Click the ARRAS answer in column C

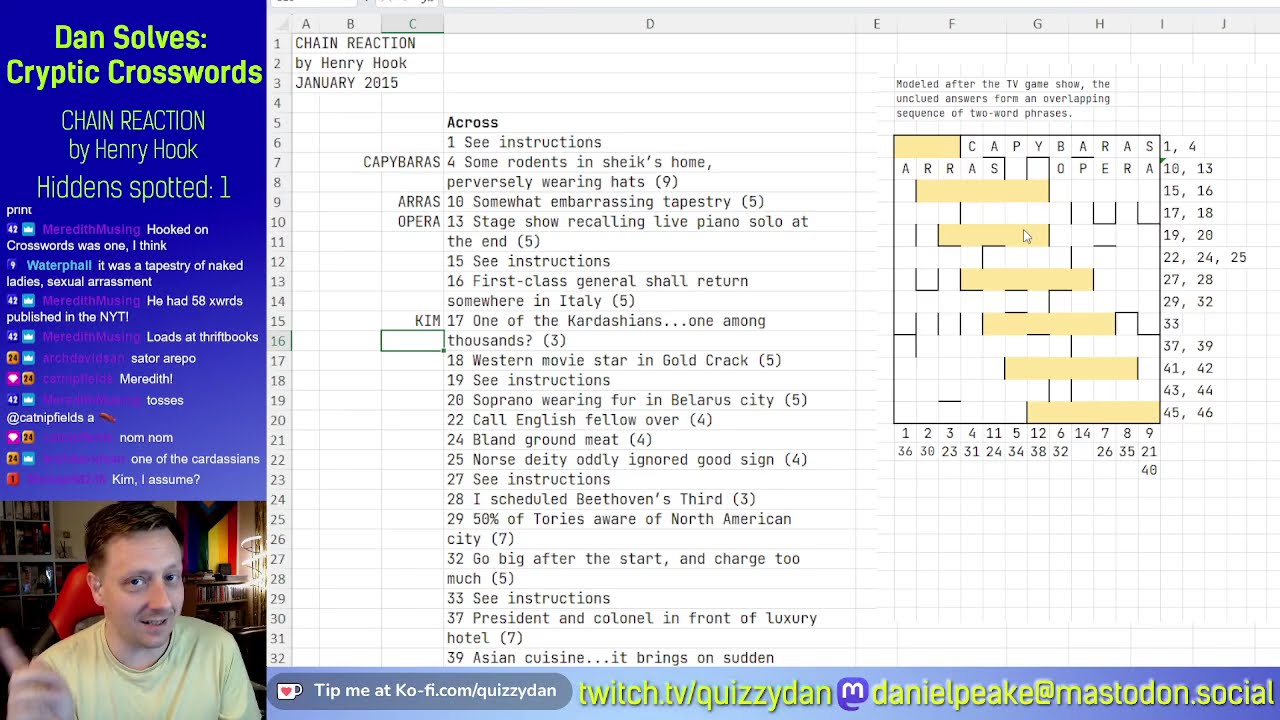419,202
